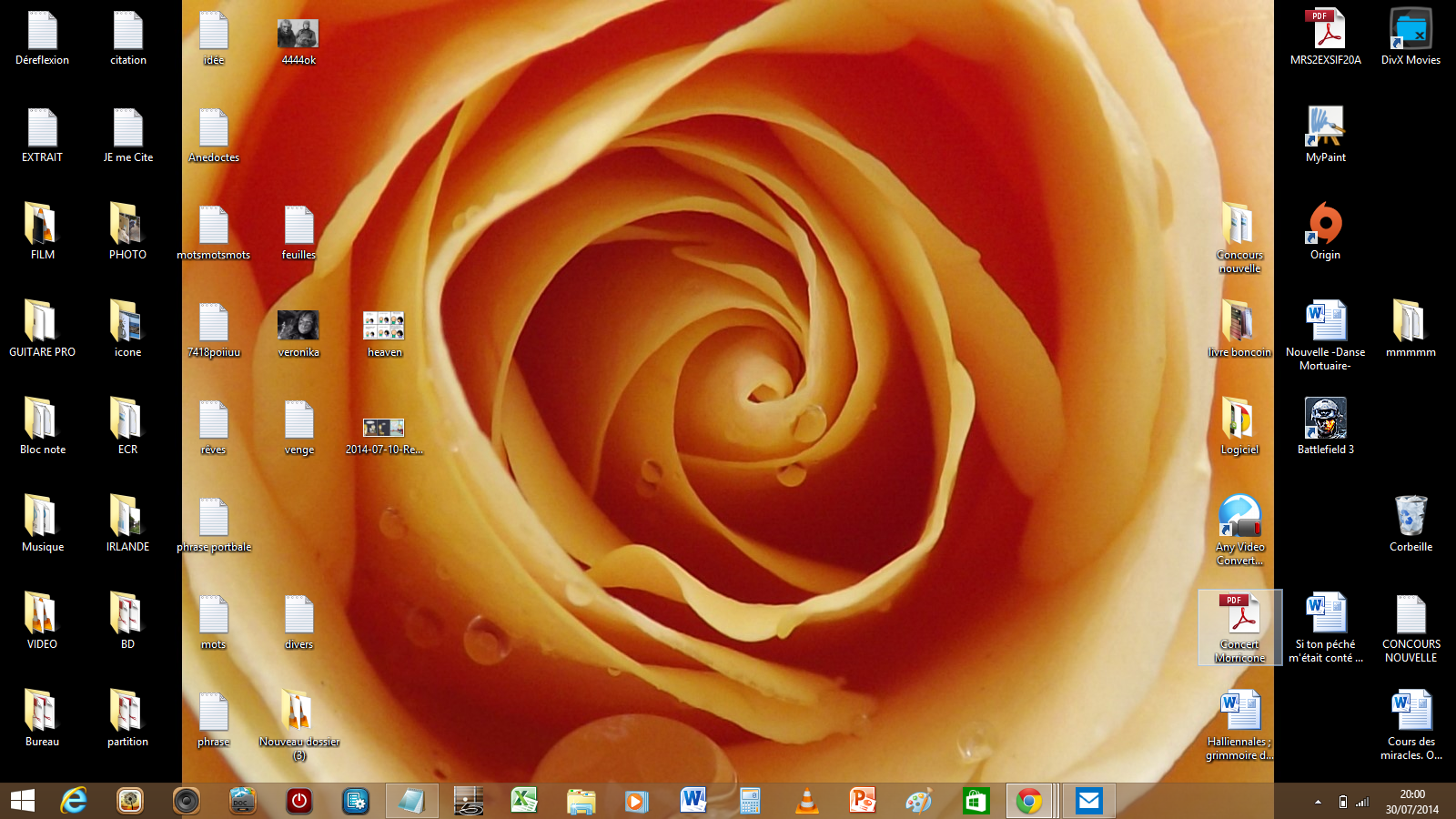Select the partition folder
This screenshot has height=819, width=1456.
pos(128,719)
